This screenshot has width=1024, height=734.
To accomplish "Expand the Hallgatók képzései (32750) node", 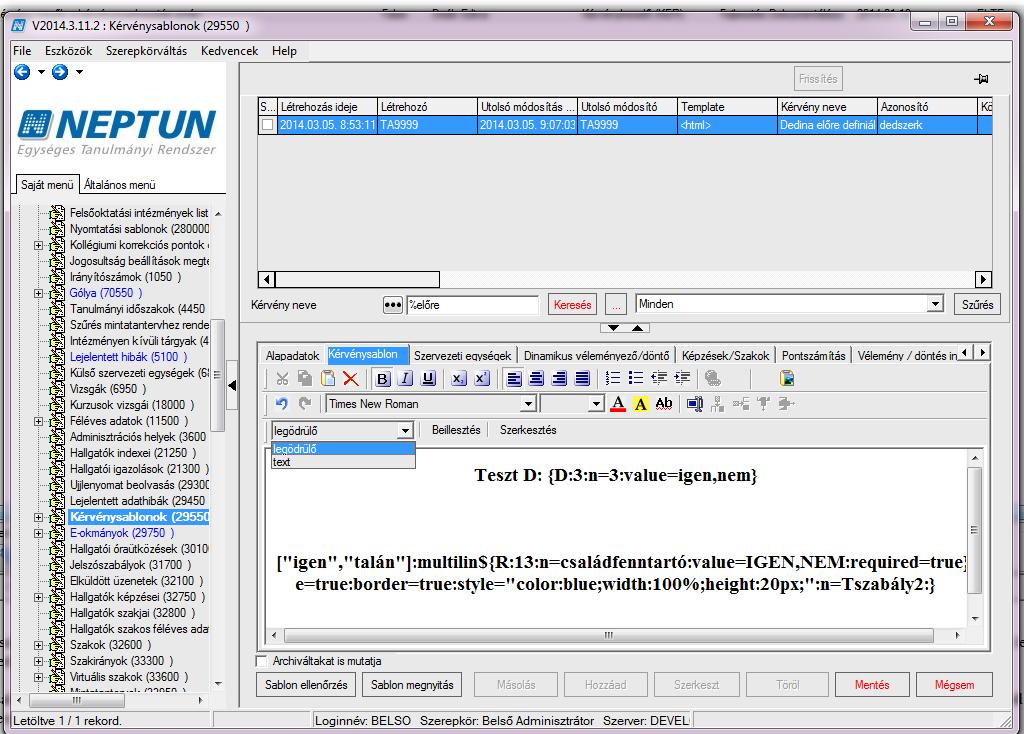I will tap(39, 597).
